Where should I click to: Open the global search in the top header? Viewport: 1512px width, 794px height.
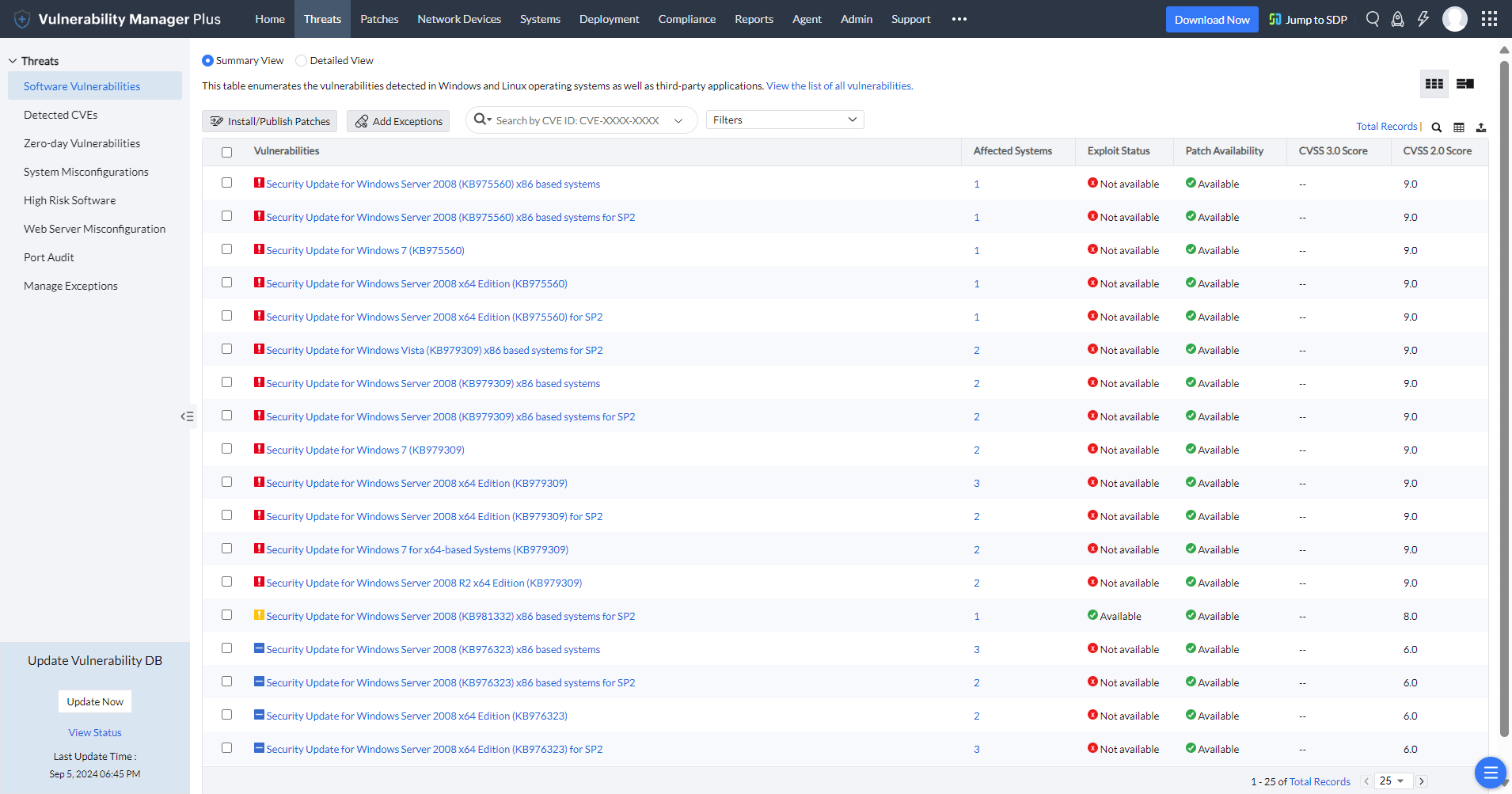pyautogui.click(x=1373, y=19)
